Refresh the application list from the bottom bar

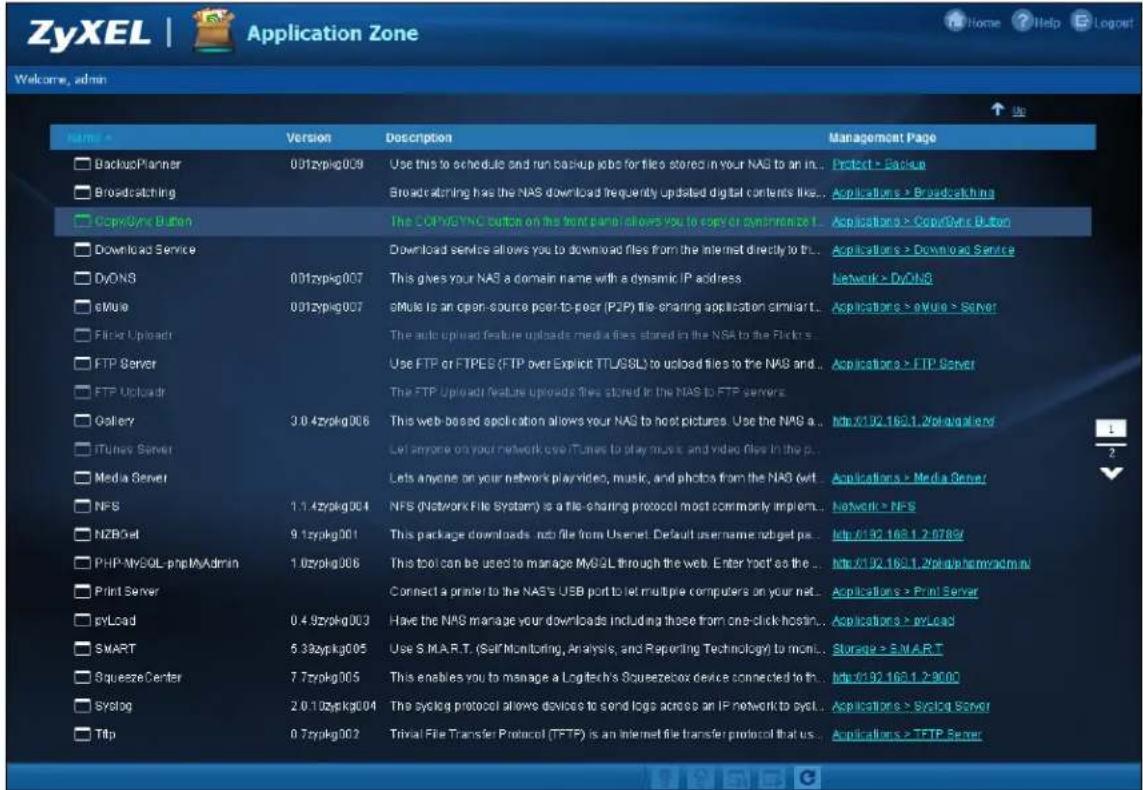point(807,778)
